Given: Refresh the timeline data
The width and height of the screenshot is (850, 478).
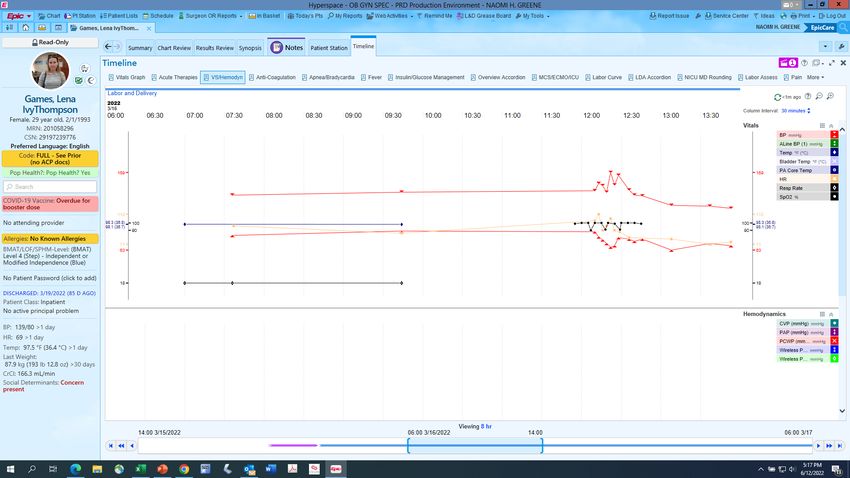Looking at the screenshot, I should pos(777,97).
